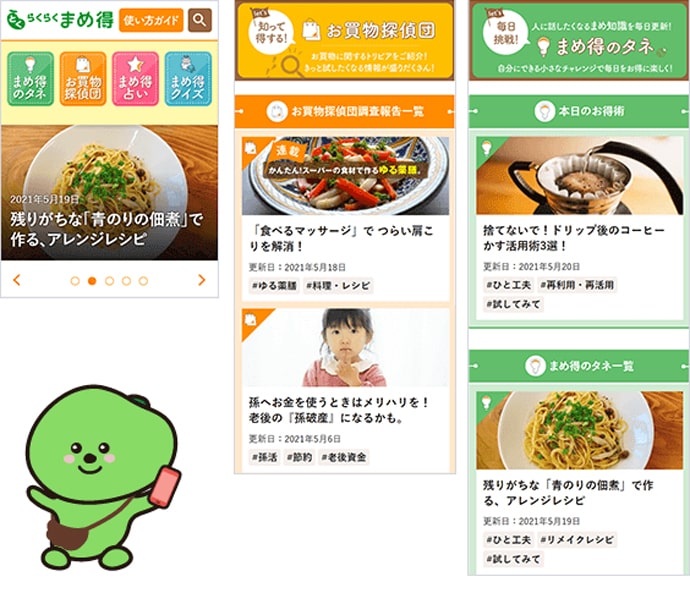Click the まめ得のタネ green banner

pyautogui.click(x=579, y=40)
